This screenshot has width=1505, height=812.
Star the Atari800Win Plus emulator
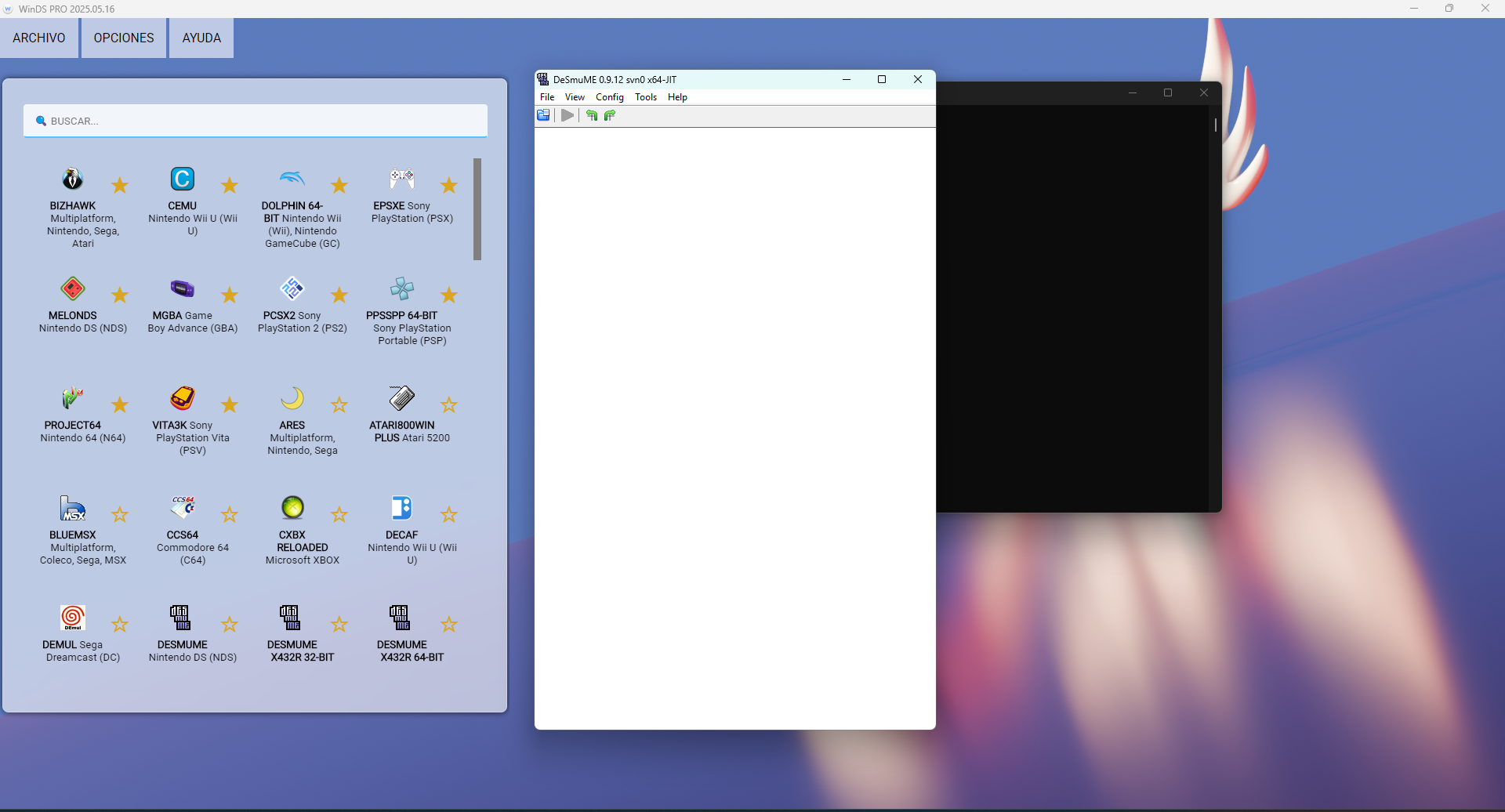coord(449,404)
